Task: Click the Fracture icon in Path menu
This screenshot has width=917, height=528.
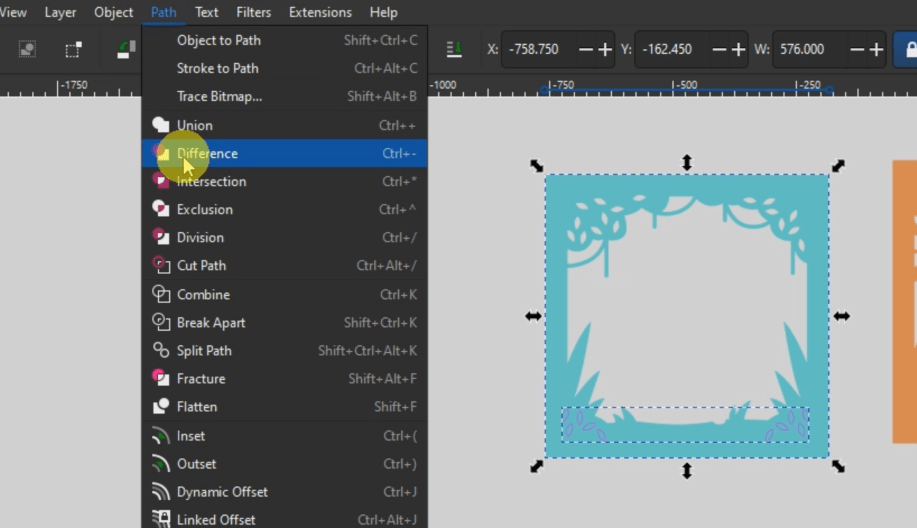Action: (160, 378)
